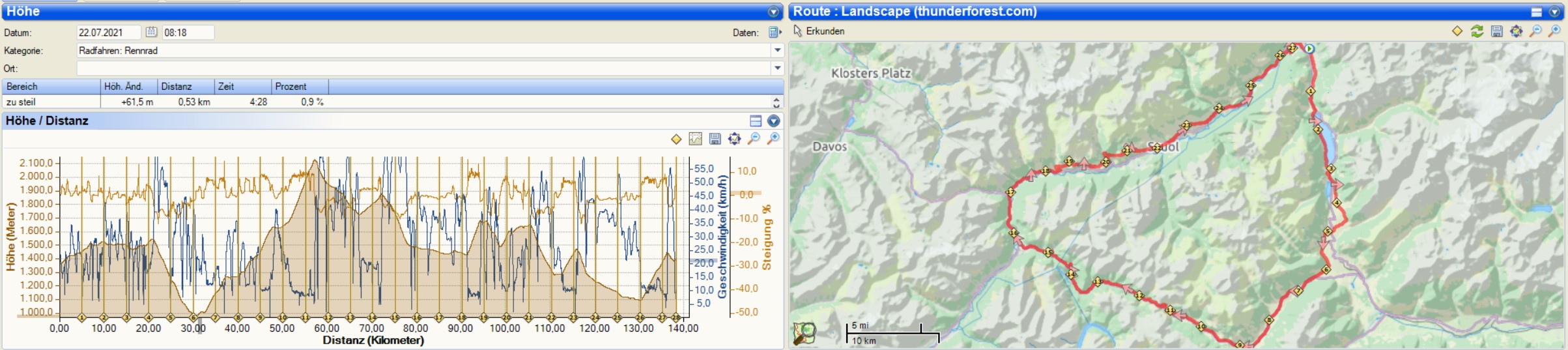Save the elevation chart image

point(715,139)
